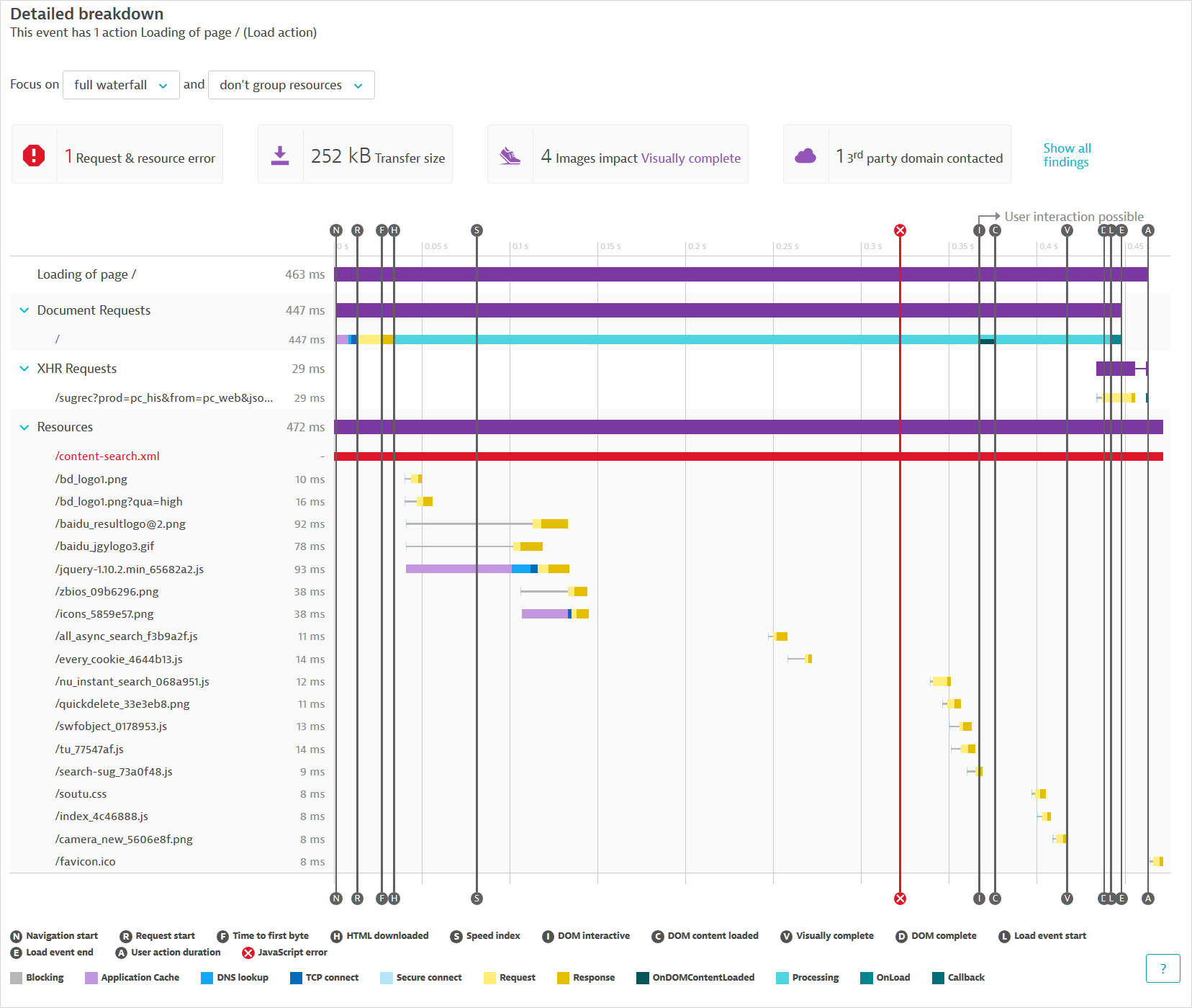Click the Images impact Visually complete card
Screen dimensions: 1192x1008
618,154
